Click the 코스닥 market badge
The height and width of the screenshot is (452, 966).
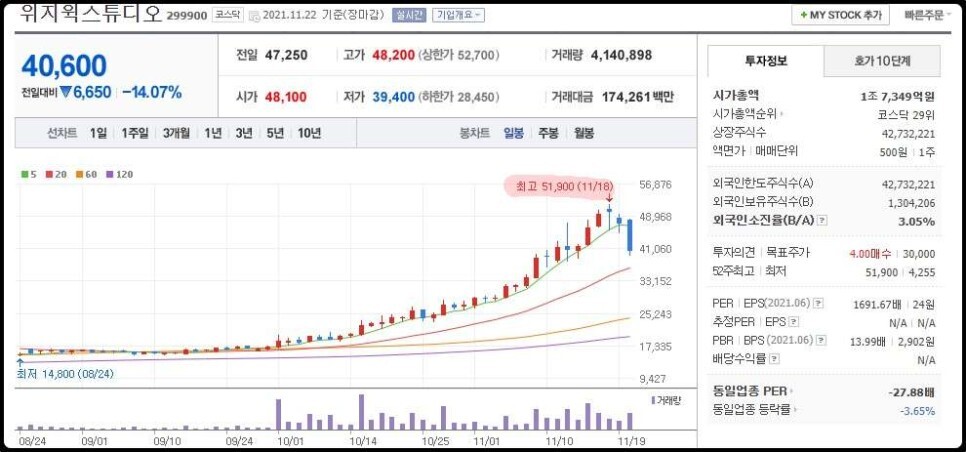tap(228, 15)
